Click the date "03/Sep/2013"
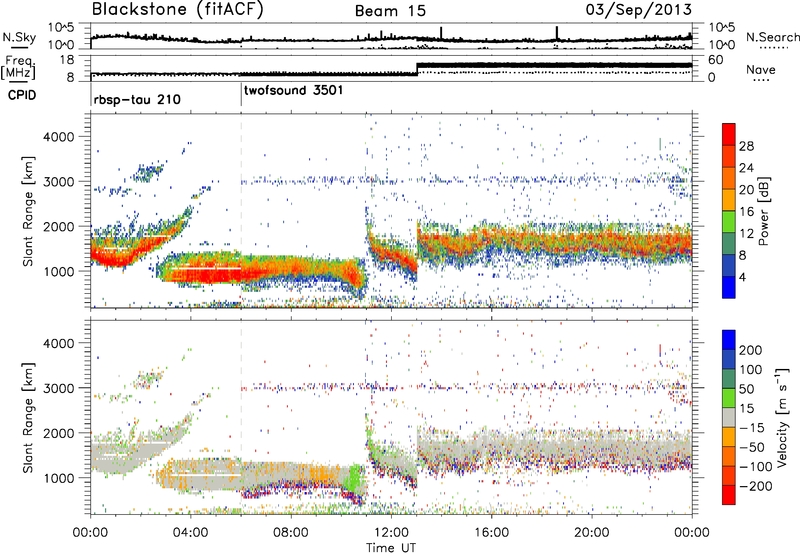800x554 pixels. coord(639,10)
